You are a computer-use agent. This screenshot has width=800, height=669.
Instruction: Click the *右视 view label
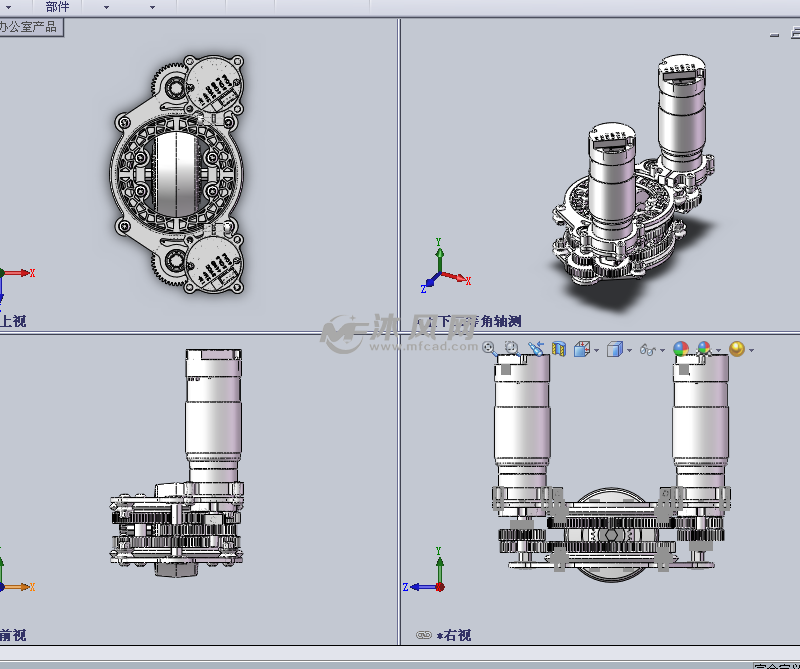point(454,635)
